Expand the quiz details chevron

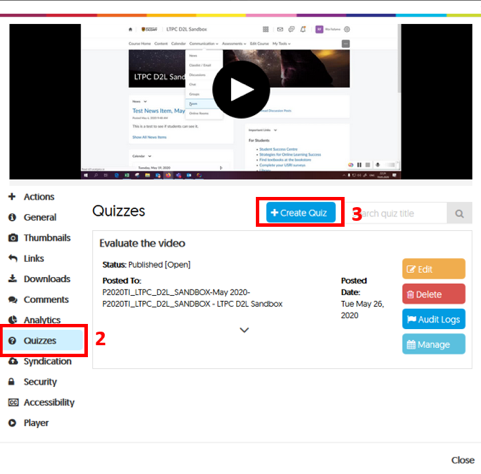tap(244, 330)
